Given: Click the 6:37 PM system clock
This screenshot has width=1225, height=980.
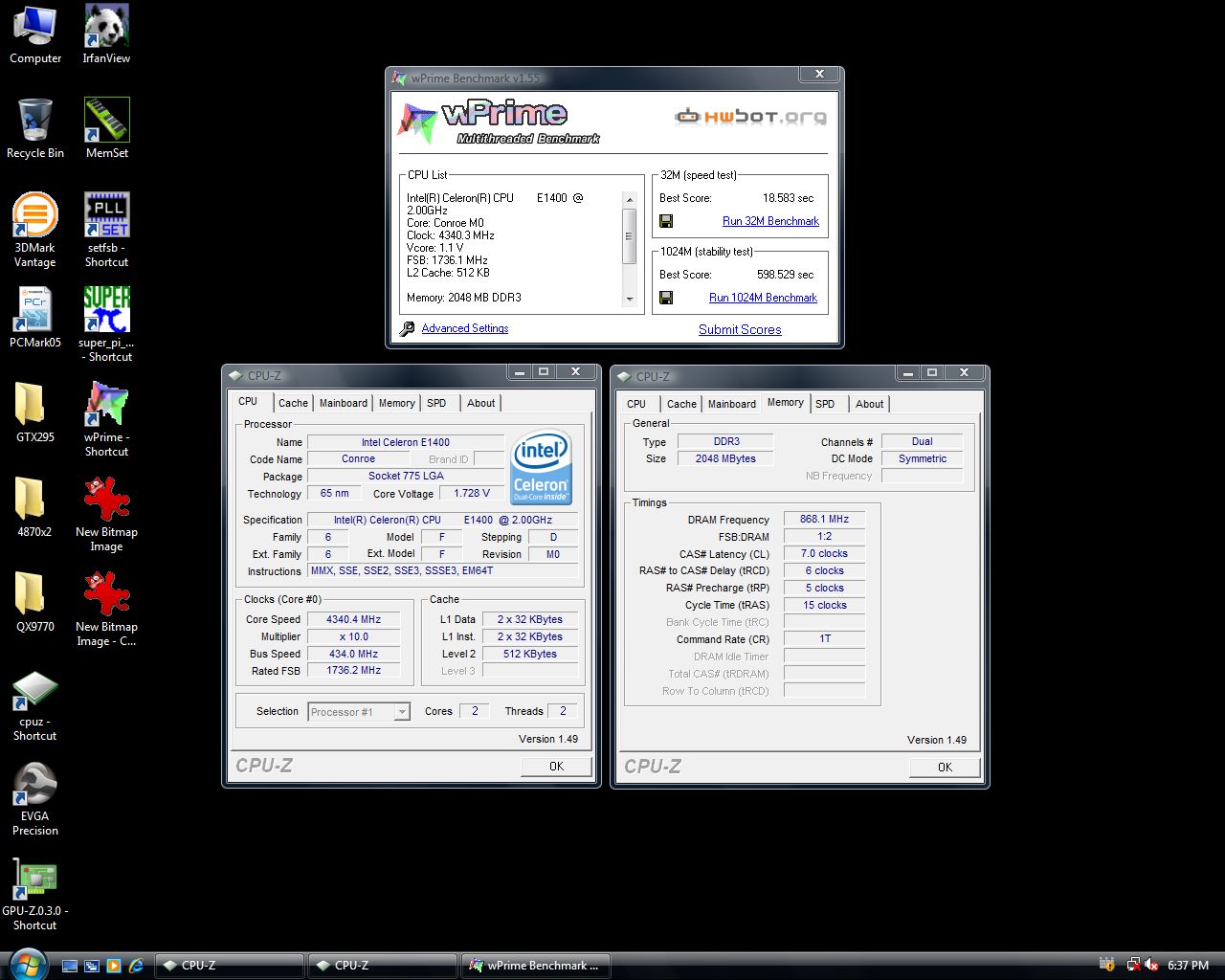Looking at the screenshot, I should [1188, 966].
